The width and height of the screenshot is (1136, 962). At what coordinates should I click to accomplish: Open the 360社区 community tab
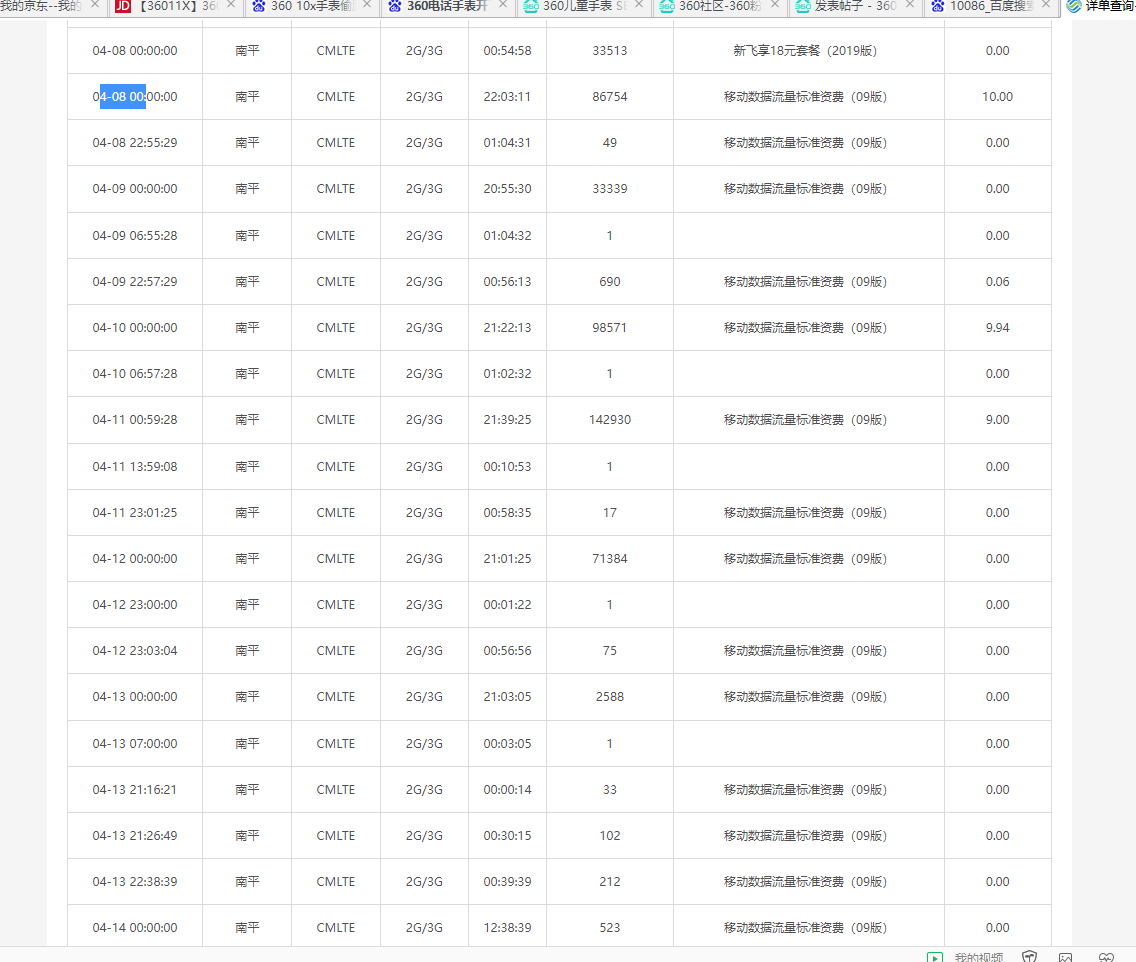pyautogui.click(x=720, y=6)
